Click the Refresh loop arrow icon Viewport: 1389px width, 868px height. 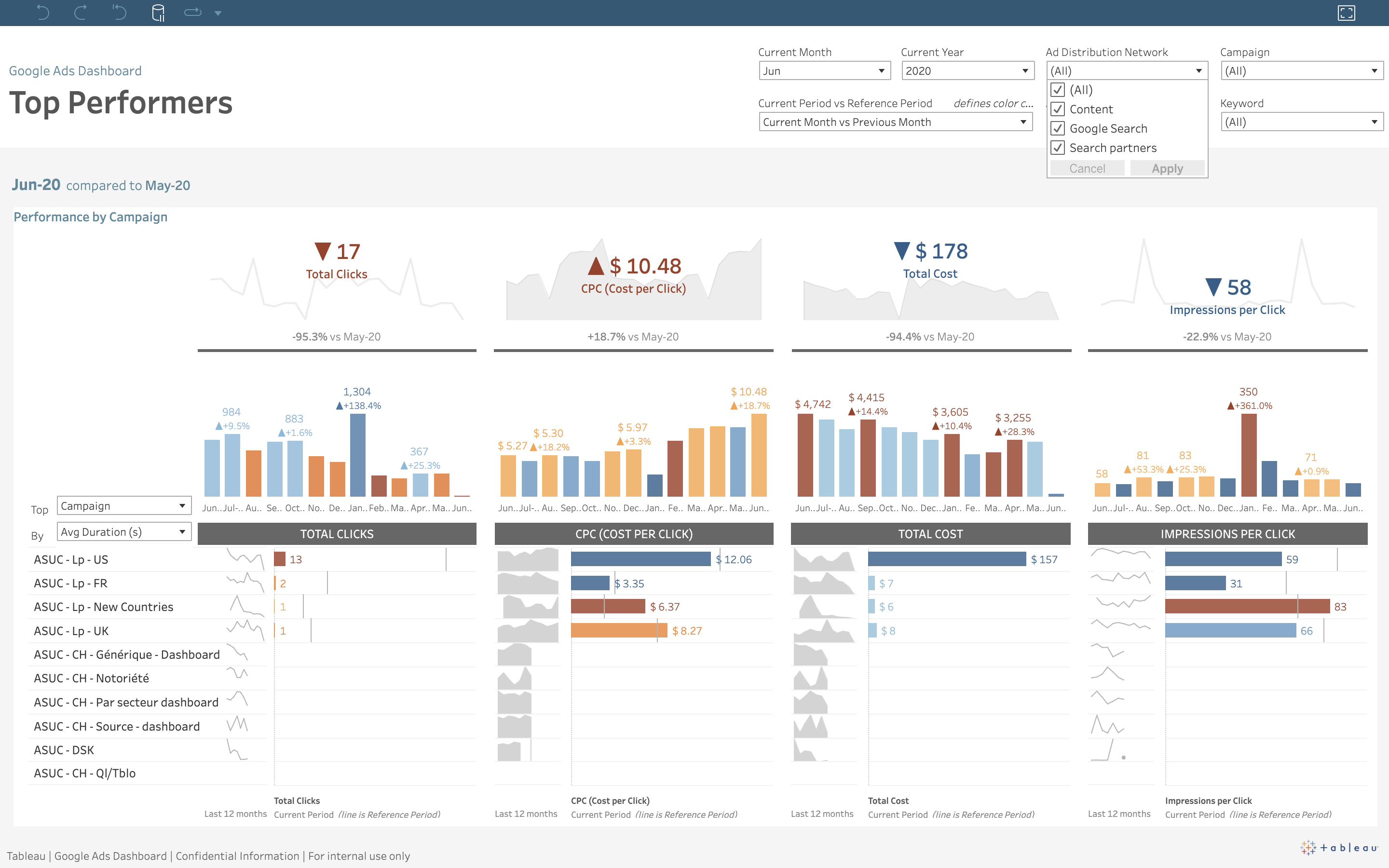coord(192,12)
